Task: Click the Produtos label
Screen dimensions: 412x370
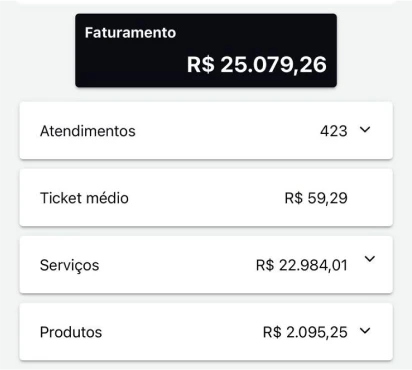Action: point(71,332)
